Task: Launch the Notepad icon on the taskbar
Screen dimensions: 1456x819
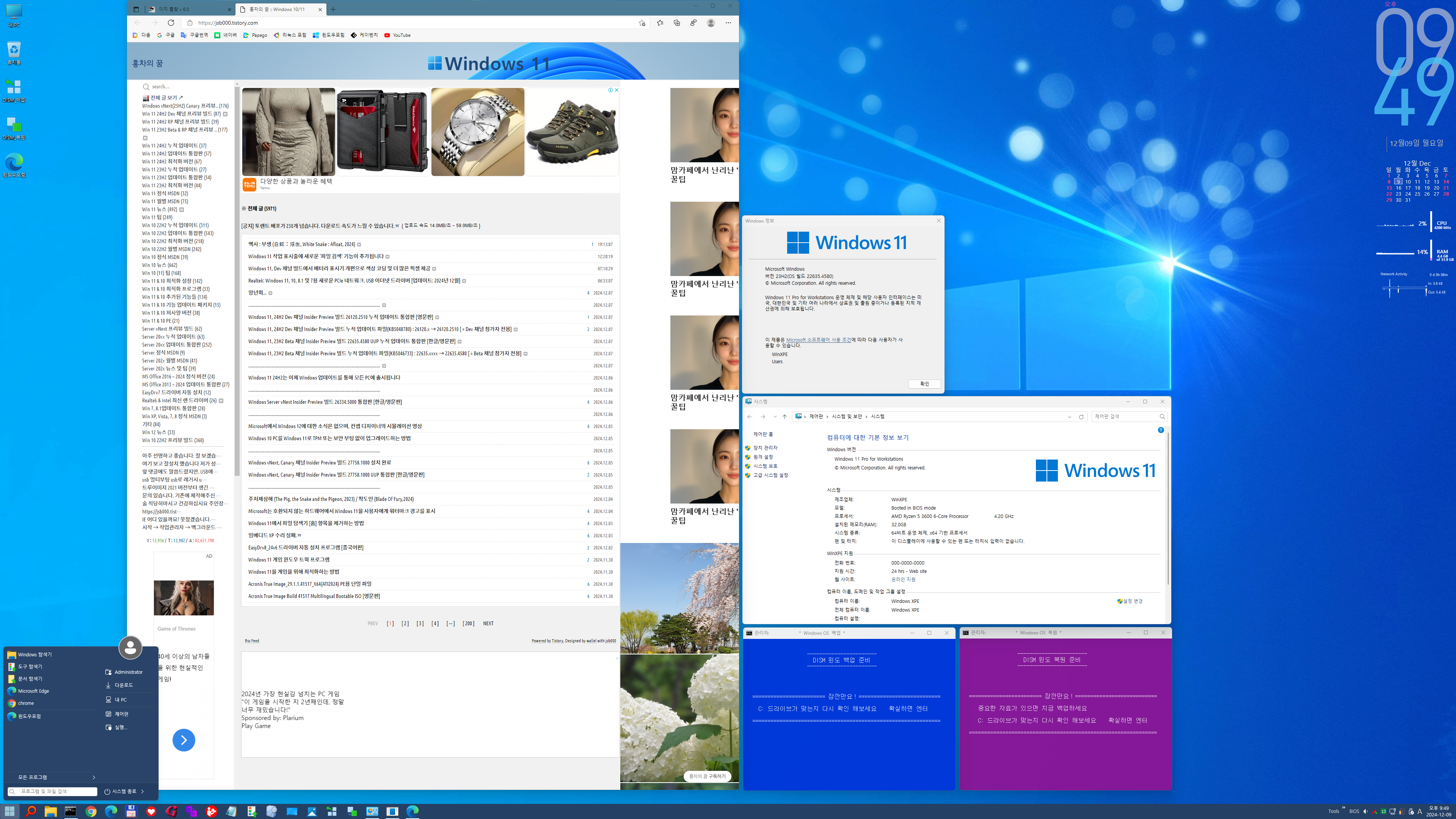Action: pyautogui.click(x=232, y=811)
